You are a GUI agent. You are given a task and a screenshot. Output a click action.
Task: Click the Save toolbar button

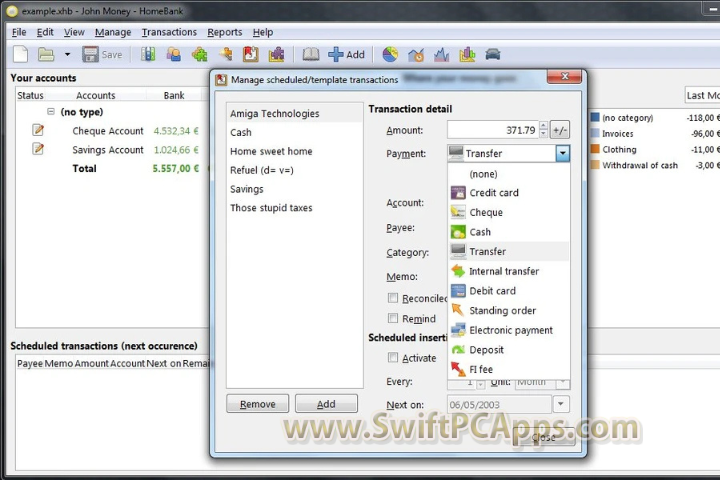[x=102, y=54]
